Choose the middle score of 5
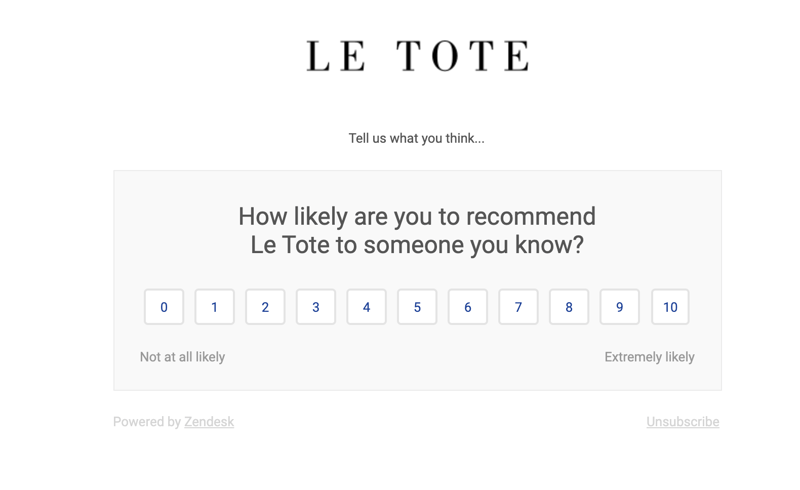The image size is (800, 490). (417, 307)
